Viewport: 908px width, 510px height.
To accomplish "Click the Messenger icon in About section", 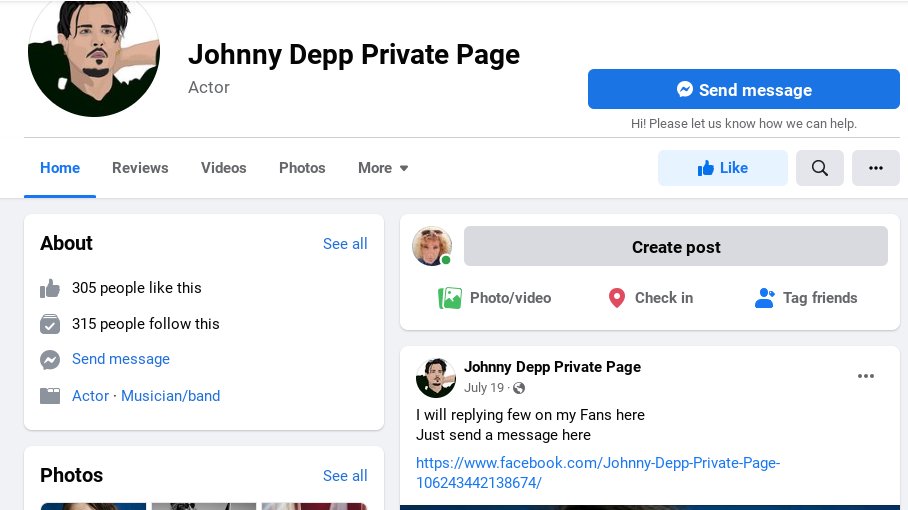I will (50, 360).
